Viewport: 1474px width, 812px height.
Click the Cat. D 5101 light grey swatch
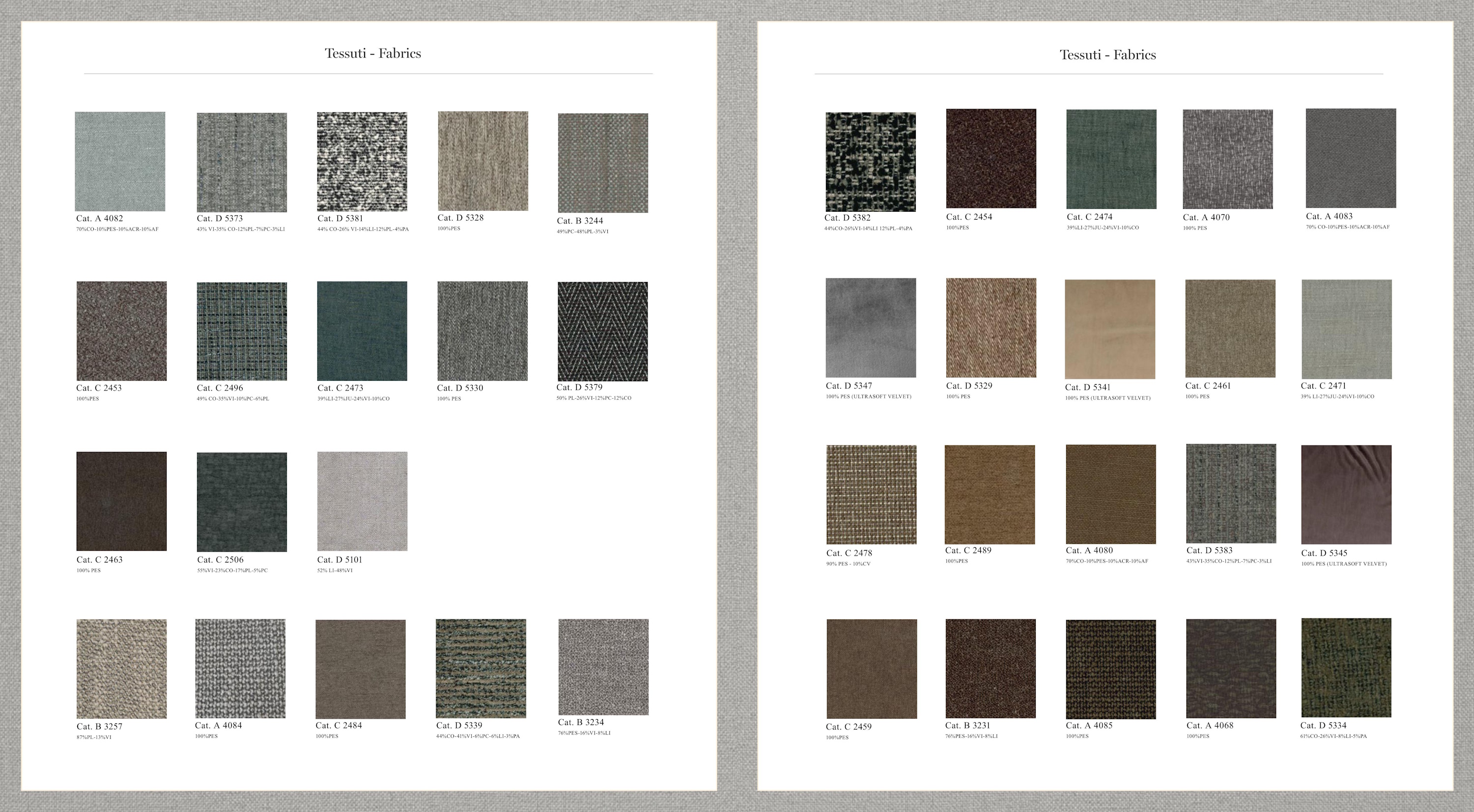[x=362, y=501]
